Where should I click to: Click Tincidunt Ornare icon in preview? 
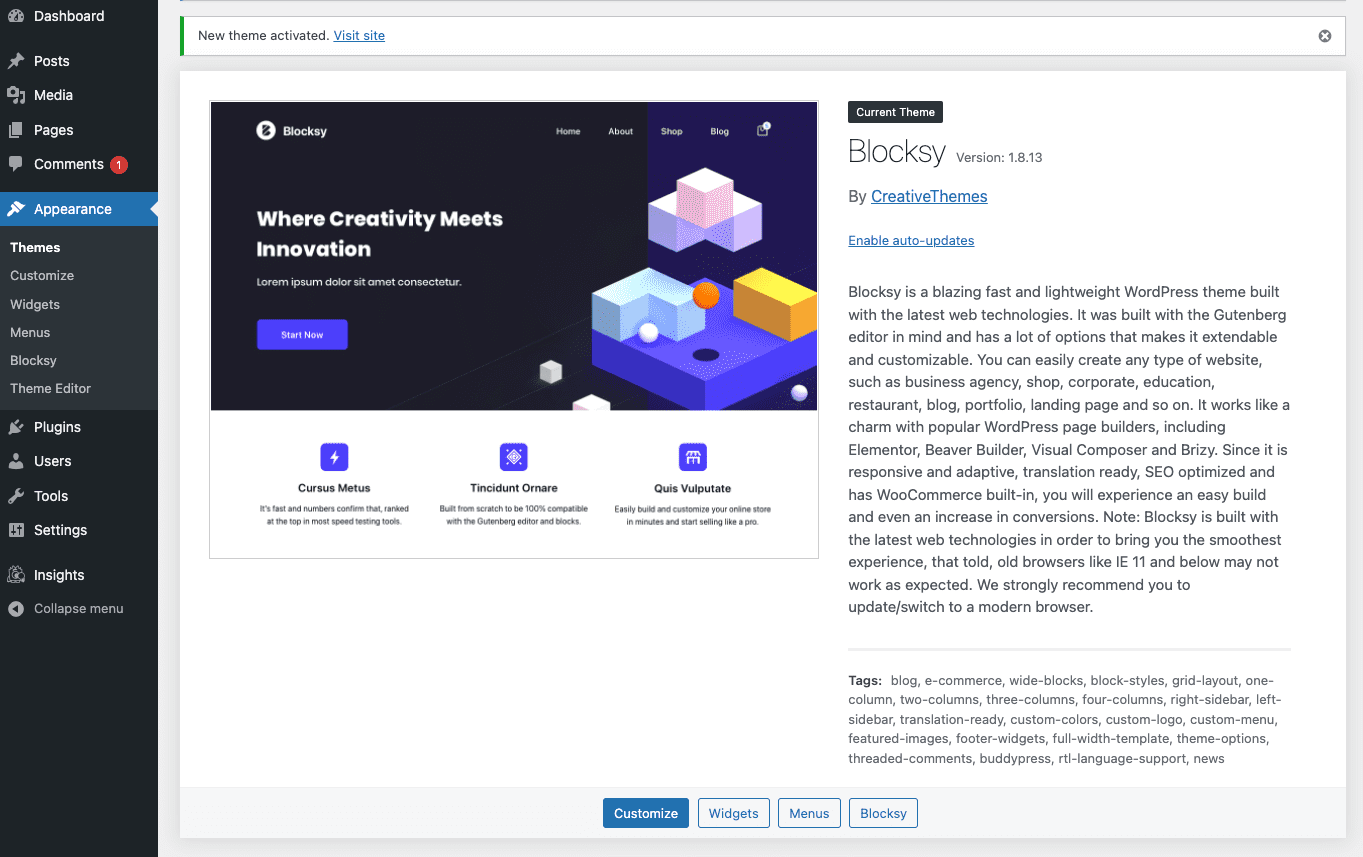(x=514, y=458)
